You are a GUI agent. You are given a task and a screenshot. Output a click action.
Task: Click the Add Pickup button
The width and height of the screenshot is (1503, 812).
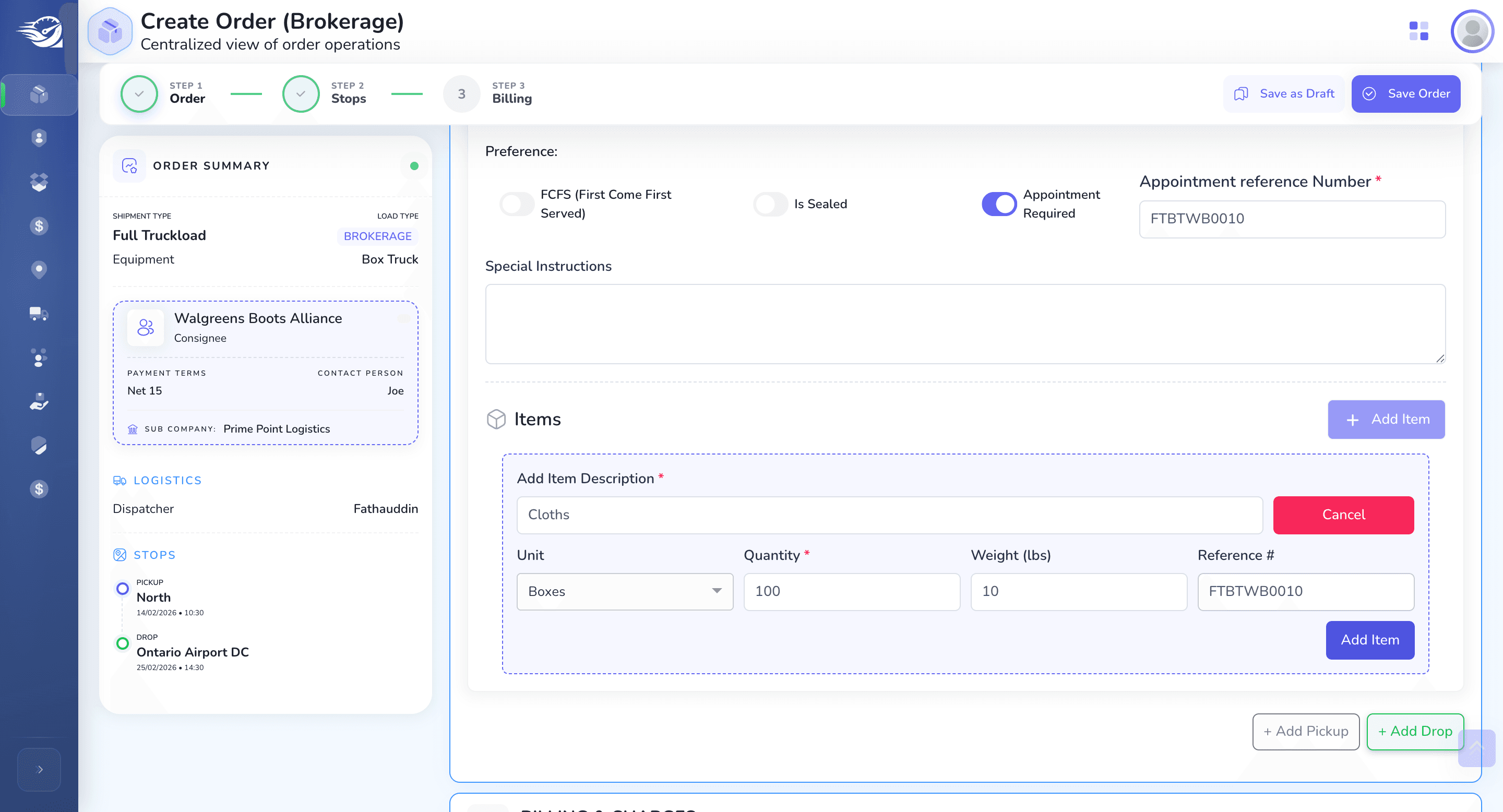pos(1306,732)
